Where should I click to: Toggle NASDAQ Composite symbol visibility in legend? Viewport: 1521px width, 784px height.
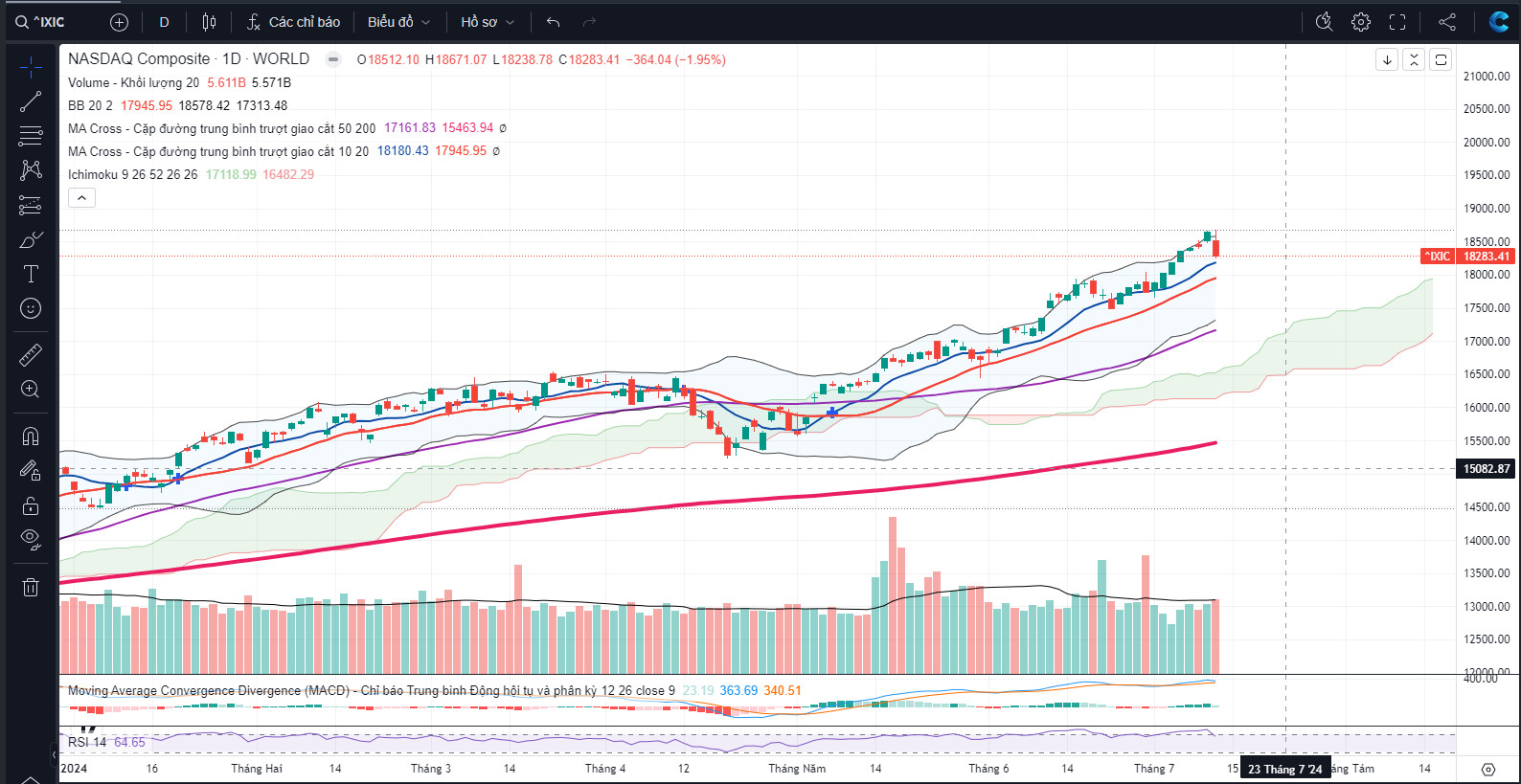333,59
